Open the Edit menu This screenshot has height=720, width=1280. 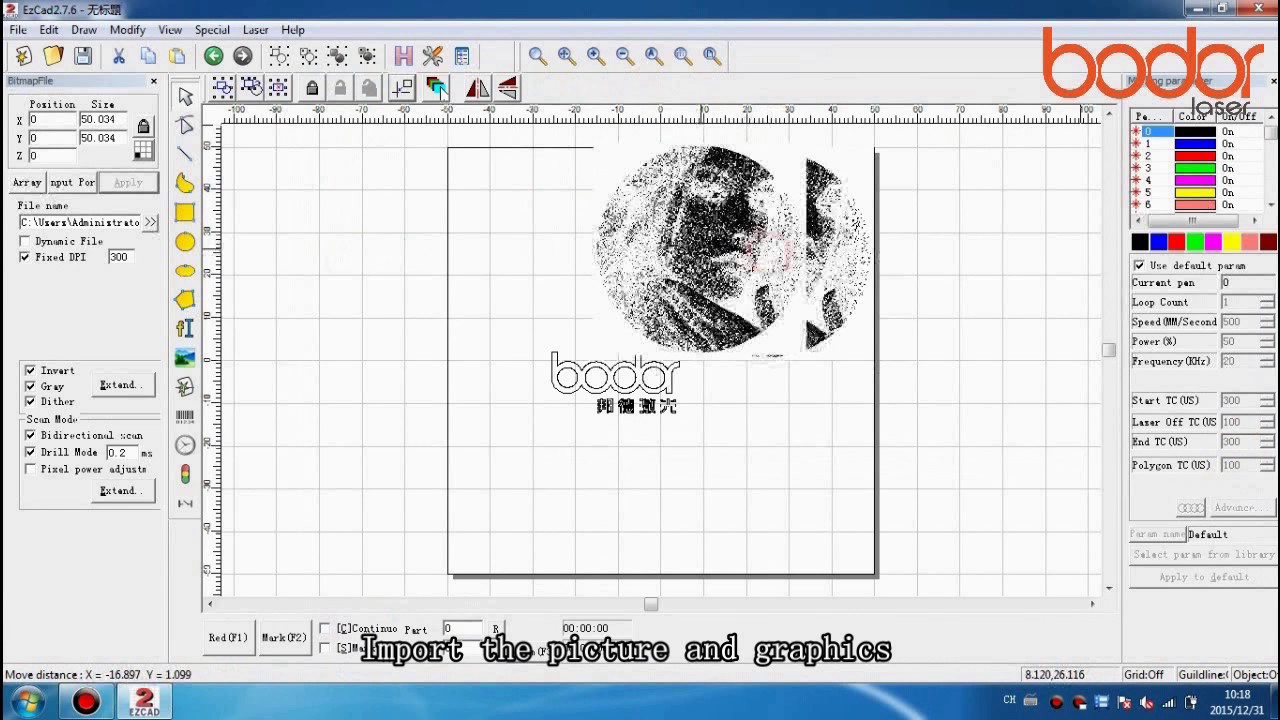pos(49,30)
